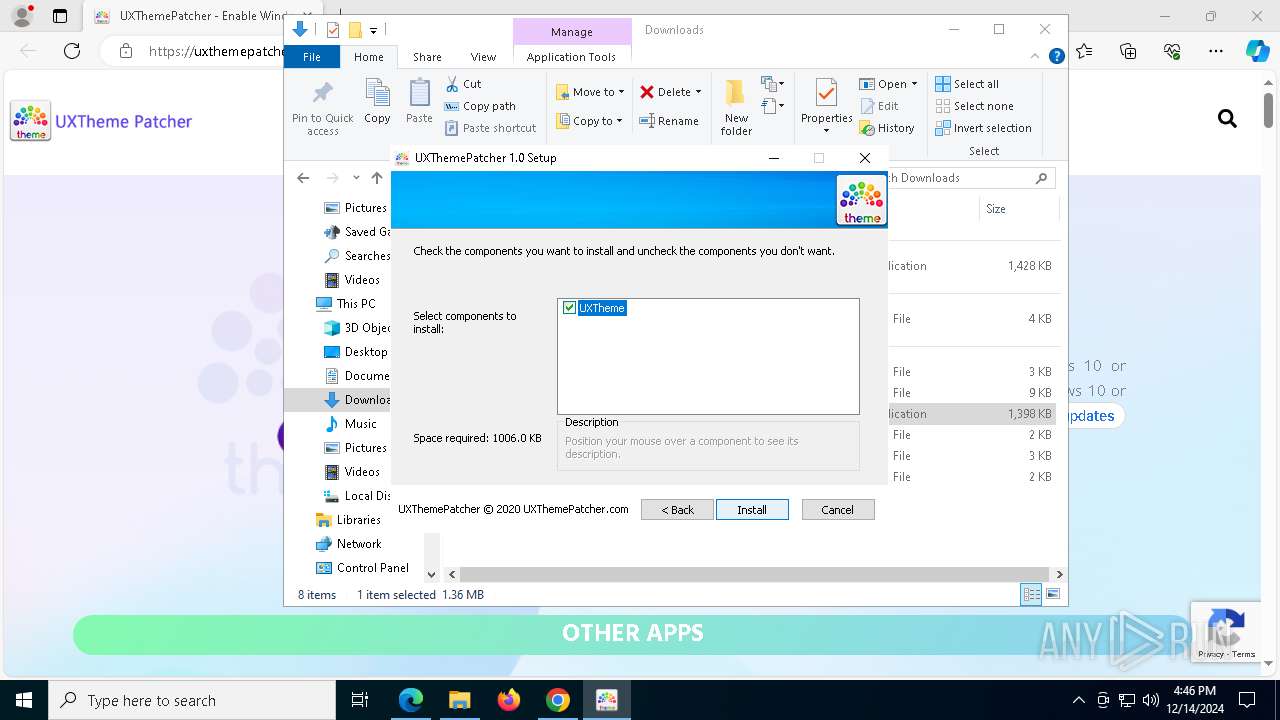Click the taskbar search box
Screen dimensions: 1280x720
click(192, 700)
